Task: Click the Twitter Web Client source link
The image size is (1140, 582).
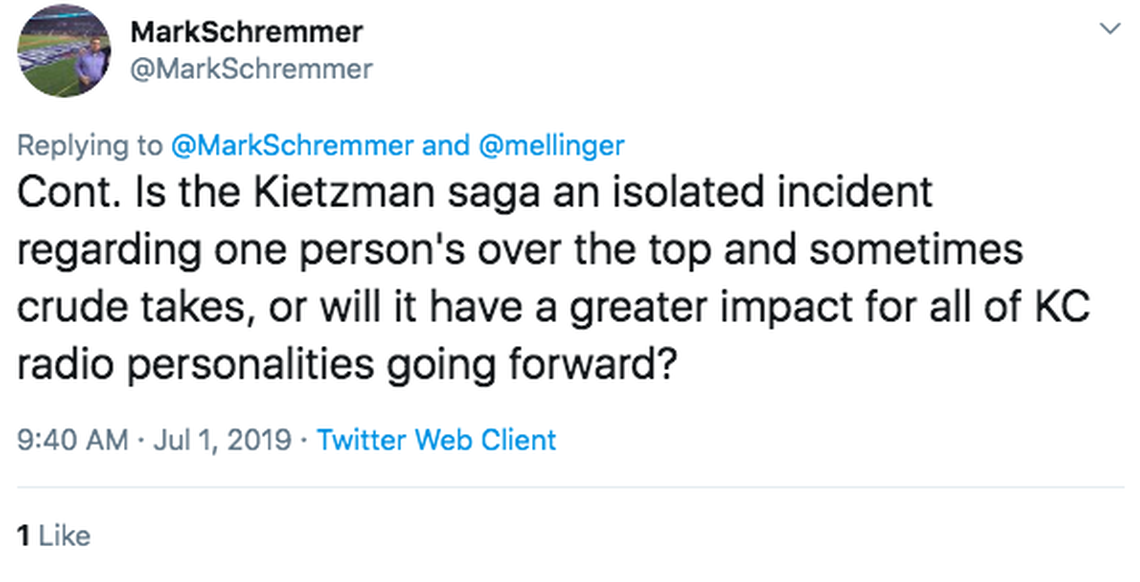Action: point(436,439)
